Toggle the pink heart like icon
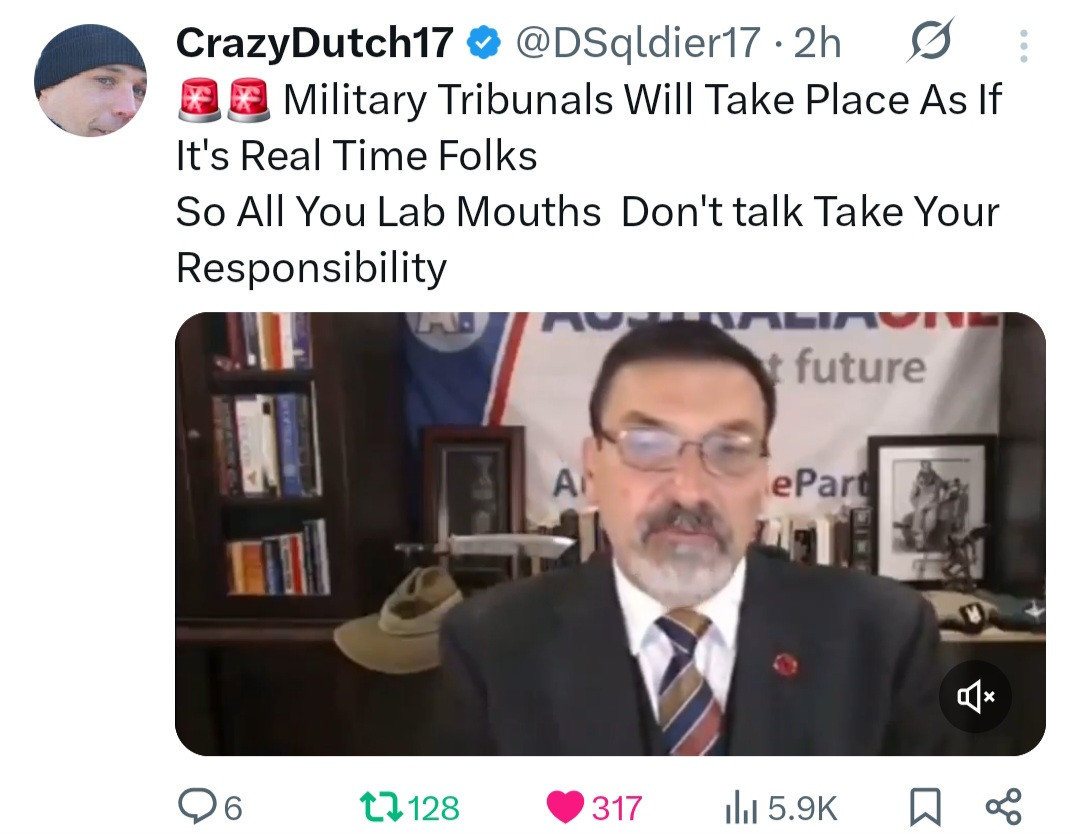The width and height of the screenshot is (1080, 834). 565,807
